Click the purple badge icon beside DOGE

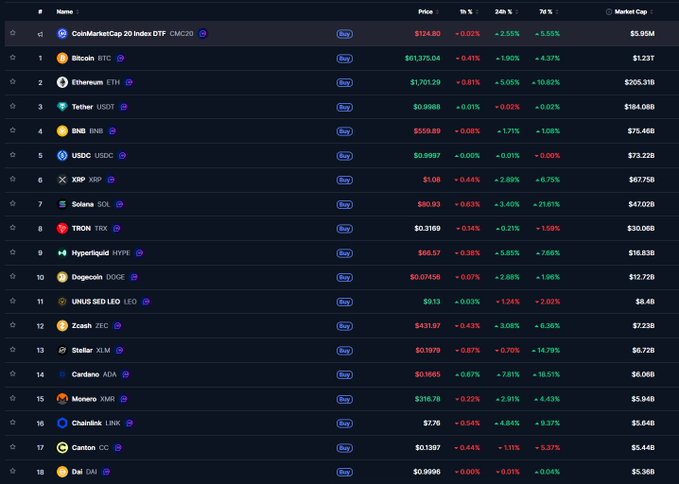(x=134, y=277)
